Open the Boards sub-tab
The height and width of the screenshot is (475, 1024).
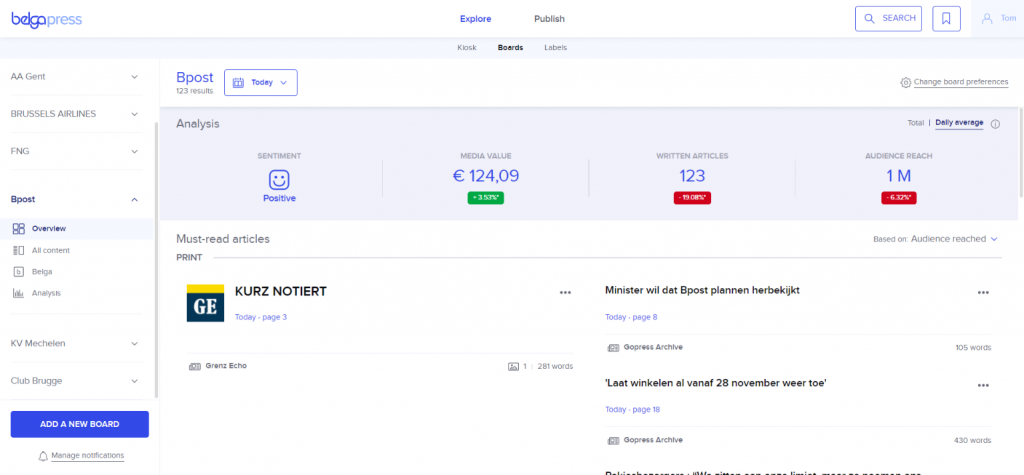point(510,48)
